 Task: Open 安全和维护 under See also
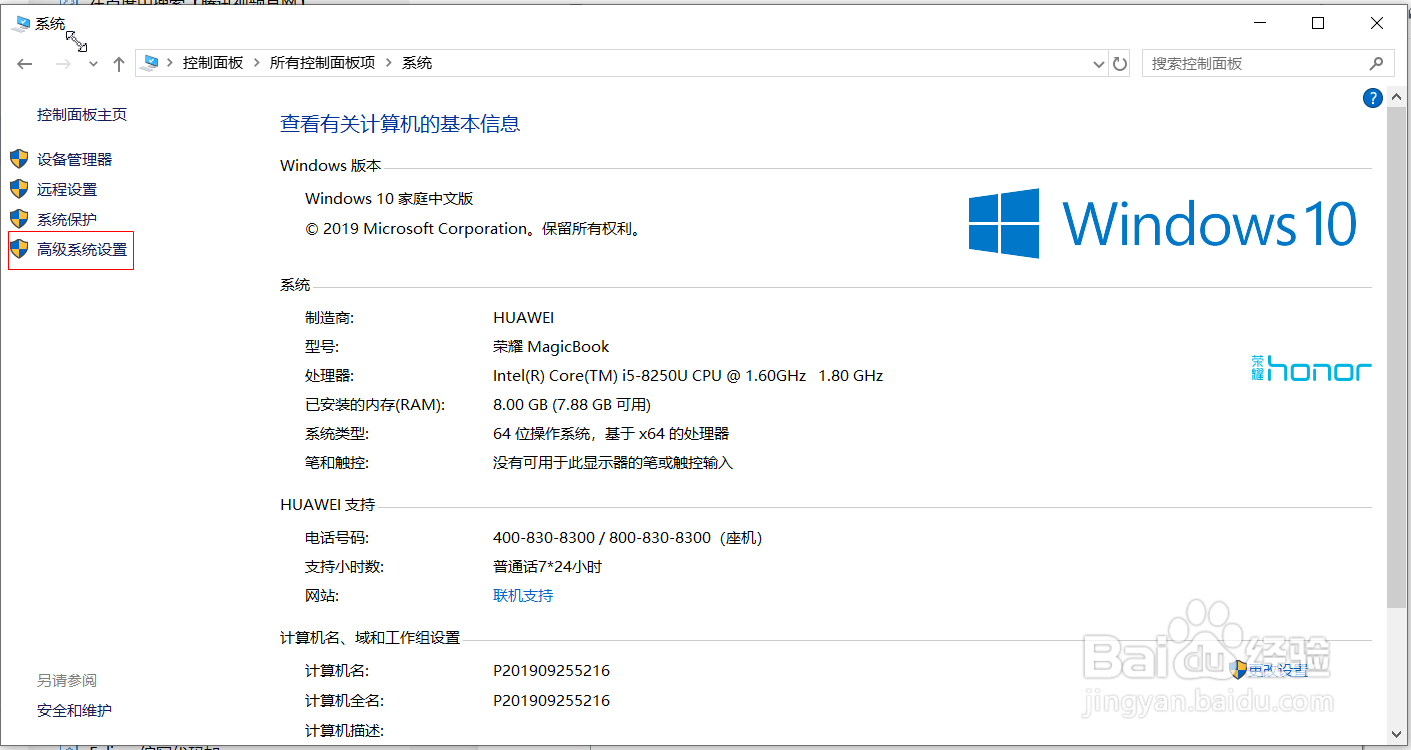[74, 711]
